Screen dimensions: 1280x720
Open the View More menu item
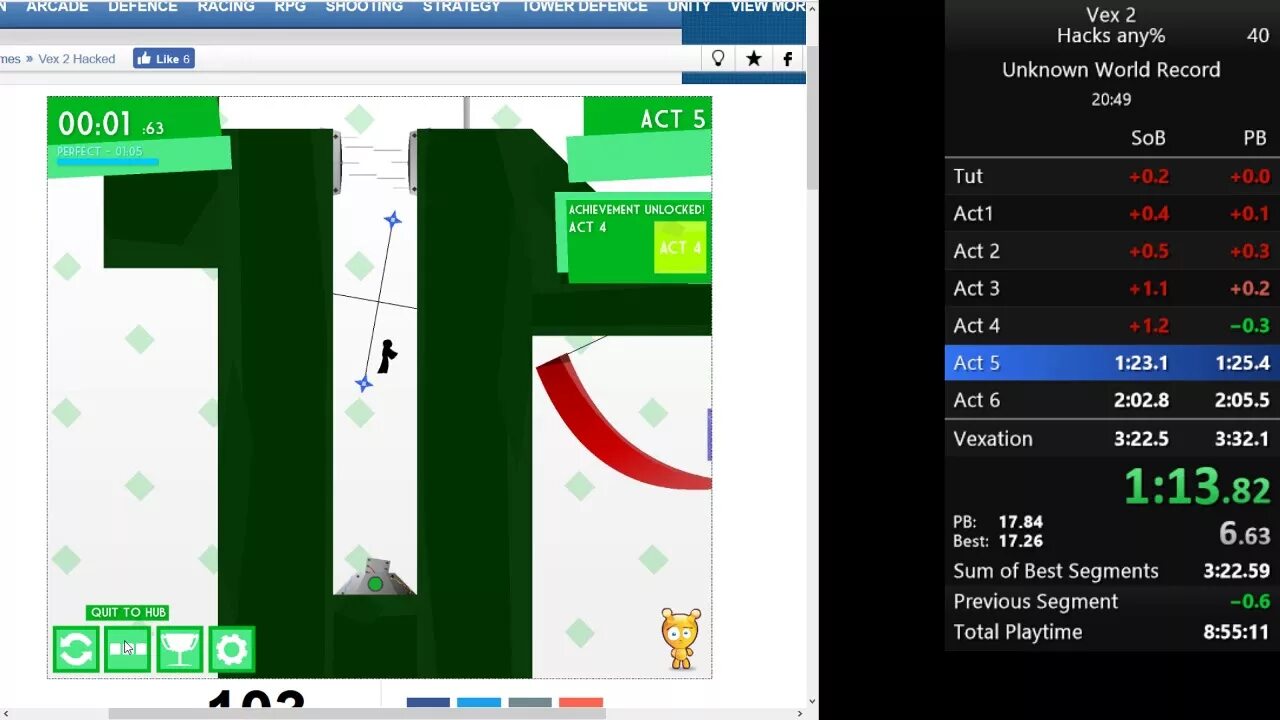tap(768, 7)
